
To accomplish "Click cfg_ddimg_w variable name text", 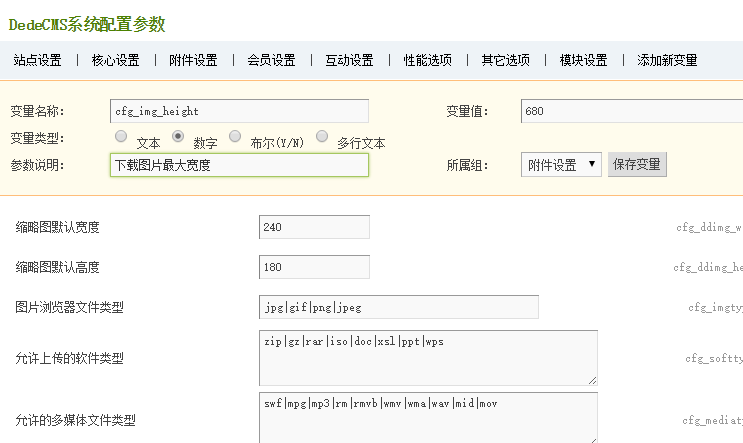I will pos(709,227).
